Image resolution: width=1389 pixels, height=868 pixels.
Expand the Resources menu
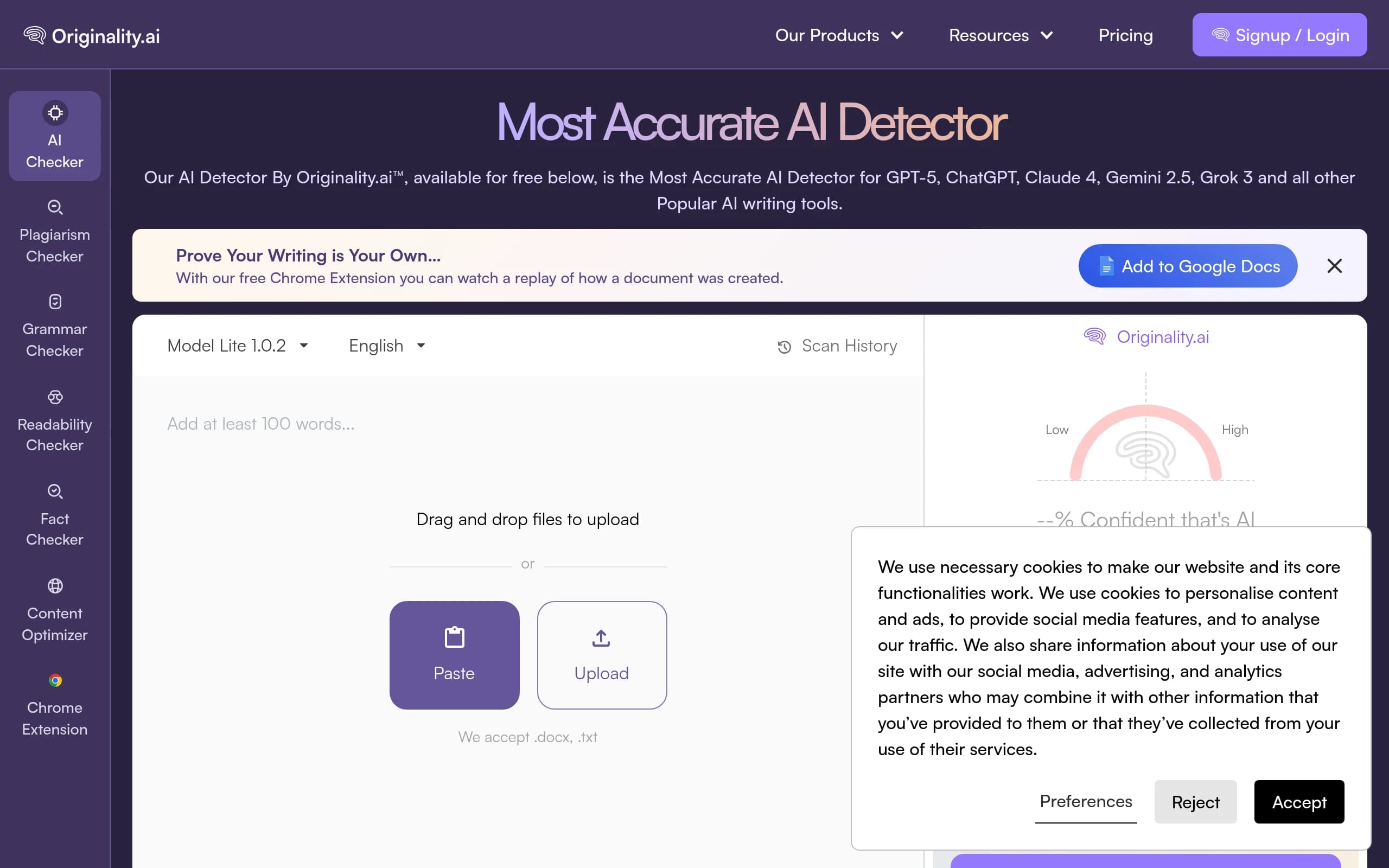1001,36
